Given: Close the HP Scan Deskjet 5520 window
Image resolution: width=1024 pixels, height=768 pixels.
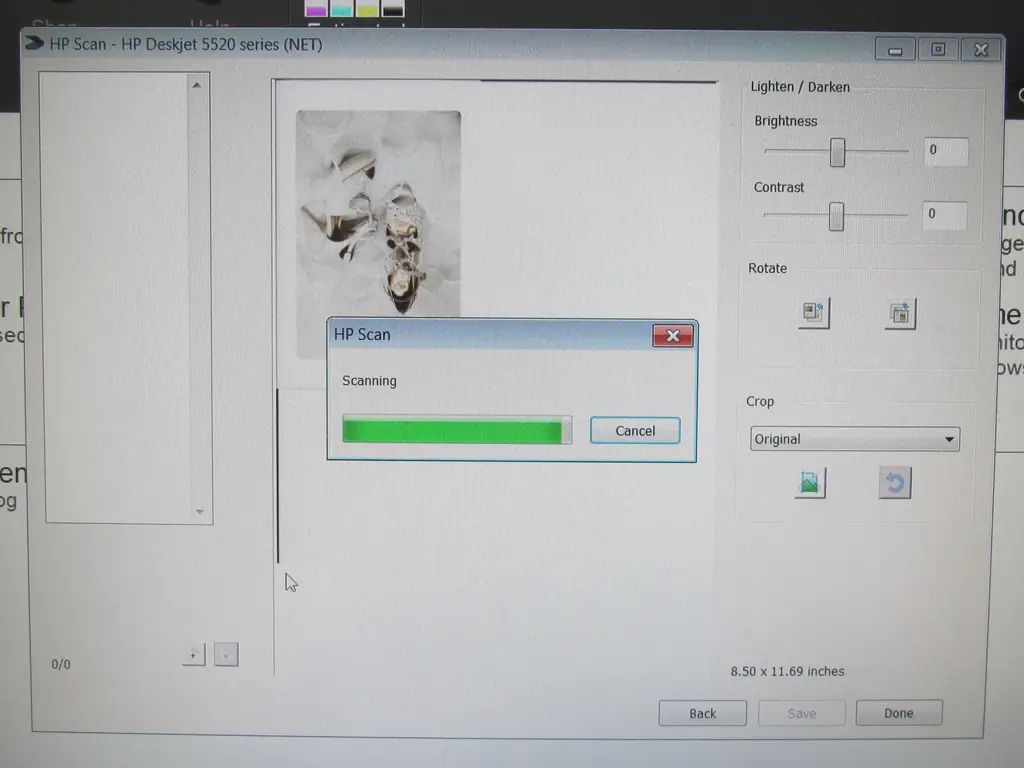Looking at the screenshot, I should 981,50.
